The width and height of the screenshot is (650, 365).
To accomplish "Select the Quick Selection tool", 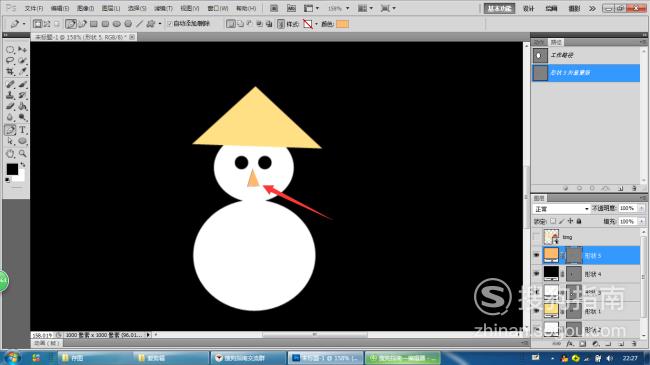I will tap(22, 61).
